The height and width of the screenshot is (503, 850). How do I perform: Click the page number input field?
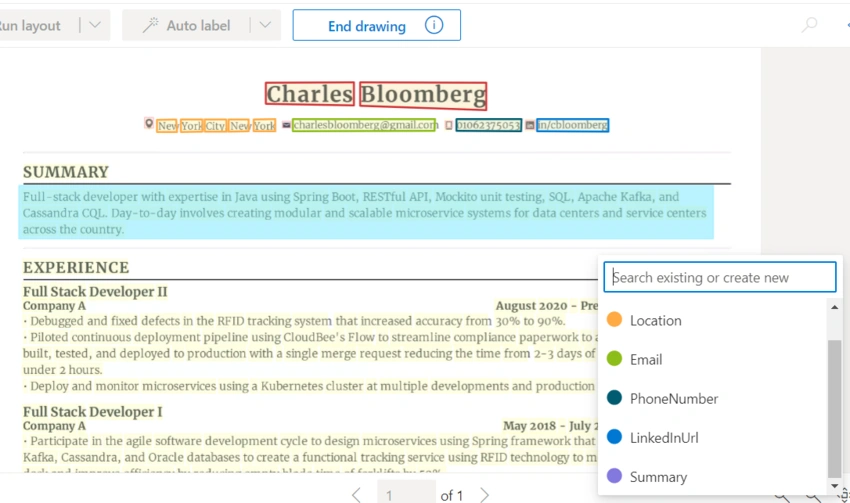(x=406, y=493)
